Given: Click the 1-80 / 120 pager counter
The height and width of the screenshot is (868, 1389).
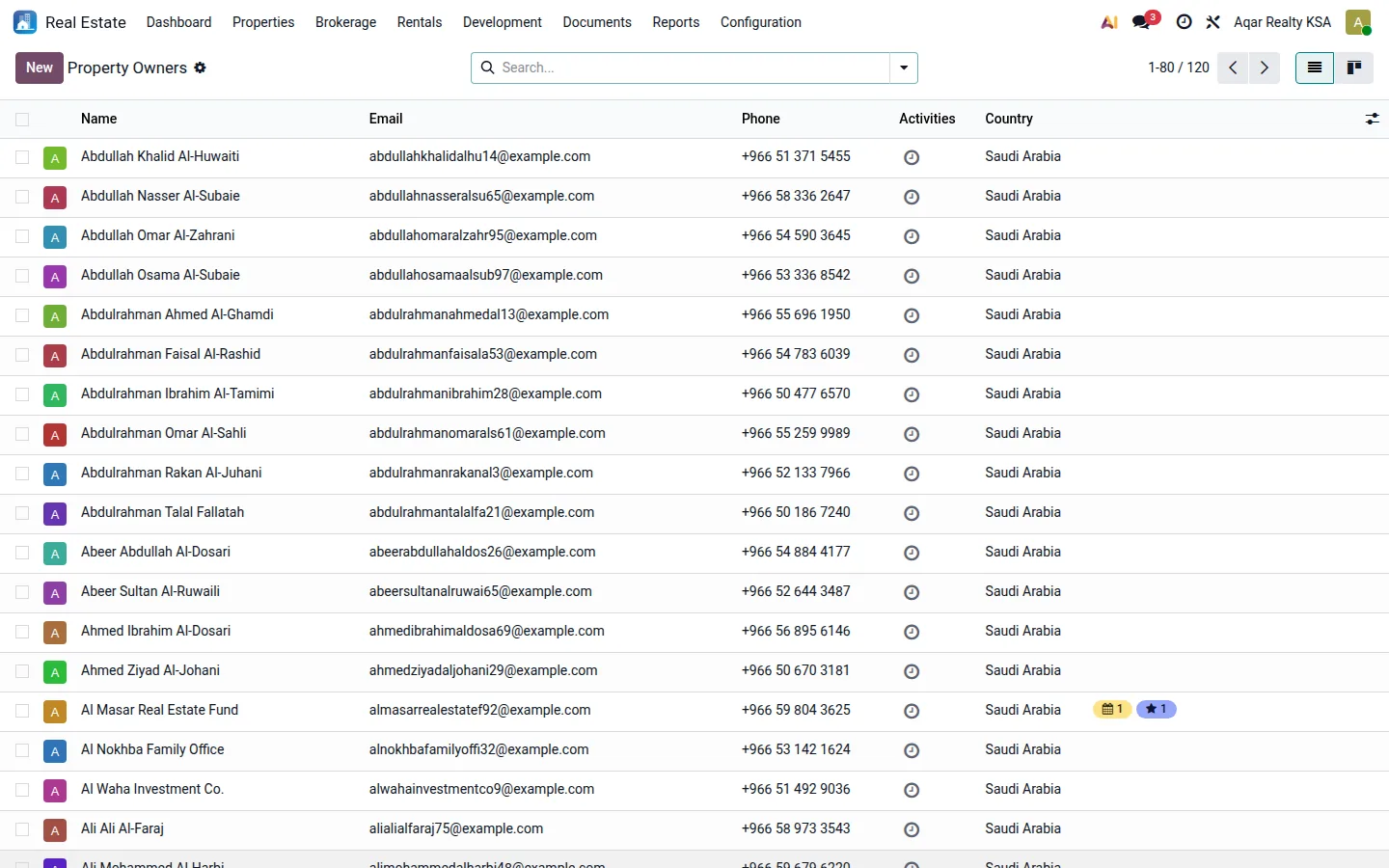Looking at the screenshot, I should [x=1179, y=68].
